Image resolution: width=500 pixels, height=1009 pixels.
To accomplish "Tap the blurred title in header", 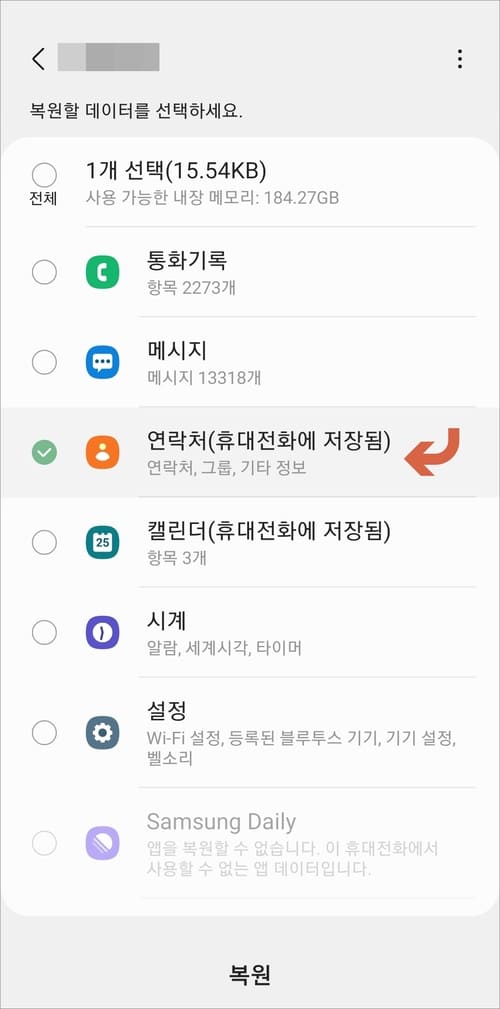I will point(108,57).
